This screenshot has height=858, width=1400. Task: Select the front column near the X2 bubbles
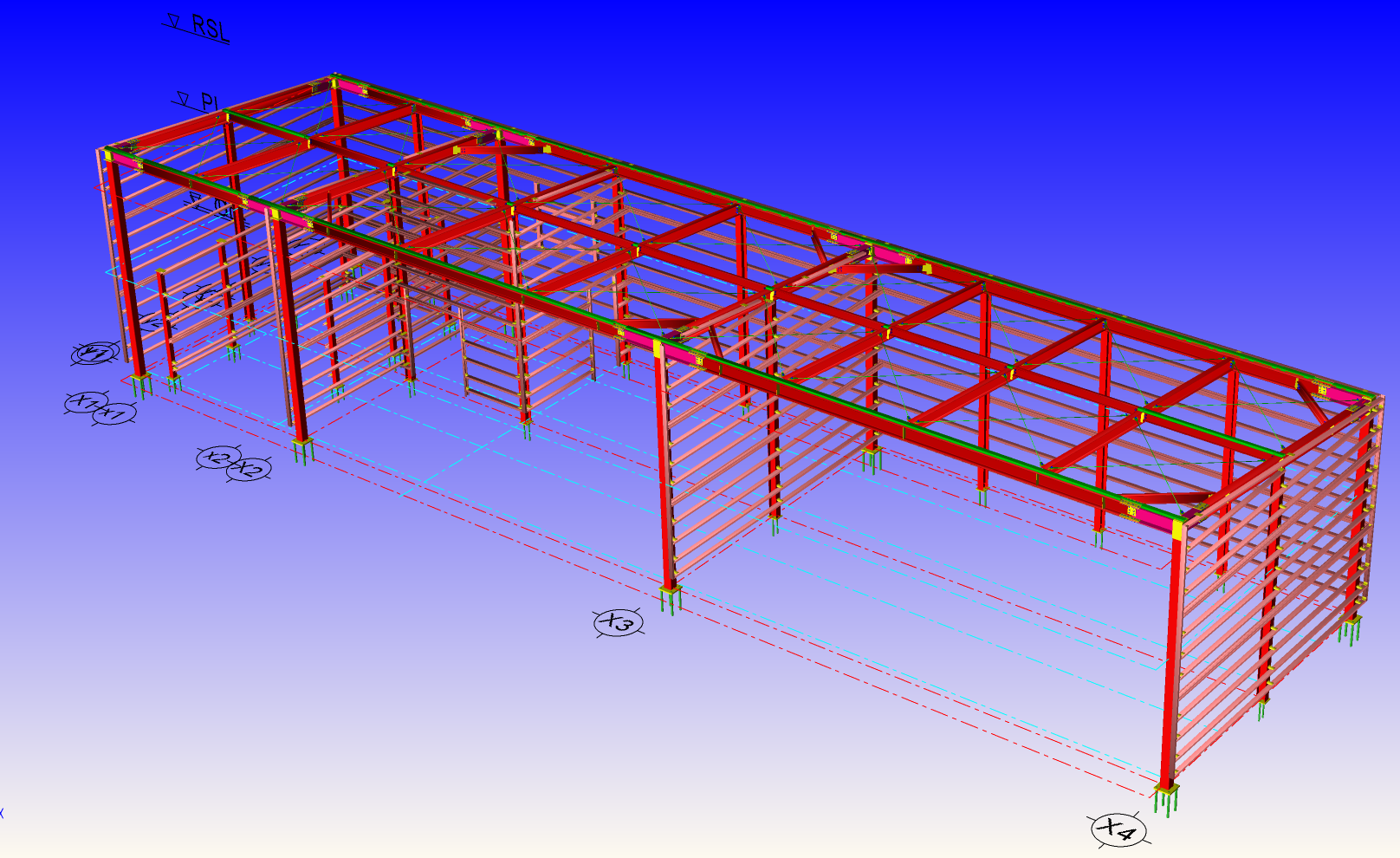point(289,329)
